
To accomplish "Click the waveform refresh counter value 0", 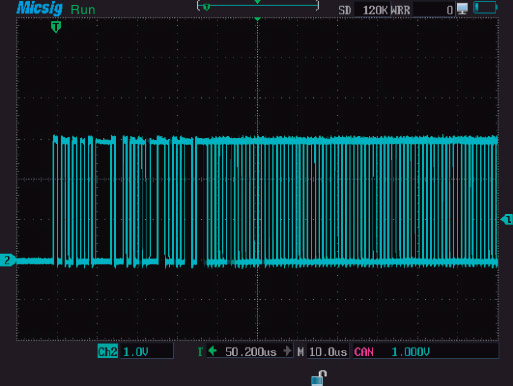I will pos(450,10).
